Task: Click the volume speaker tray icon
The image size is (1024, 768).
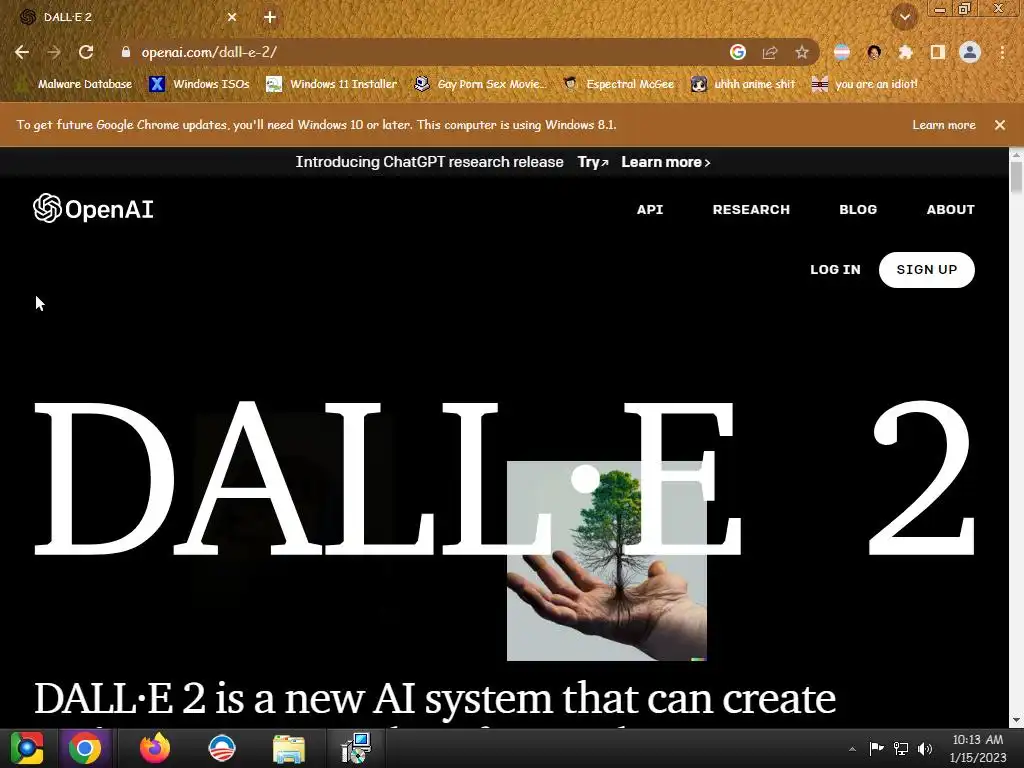Action: coord(925,748)
